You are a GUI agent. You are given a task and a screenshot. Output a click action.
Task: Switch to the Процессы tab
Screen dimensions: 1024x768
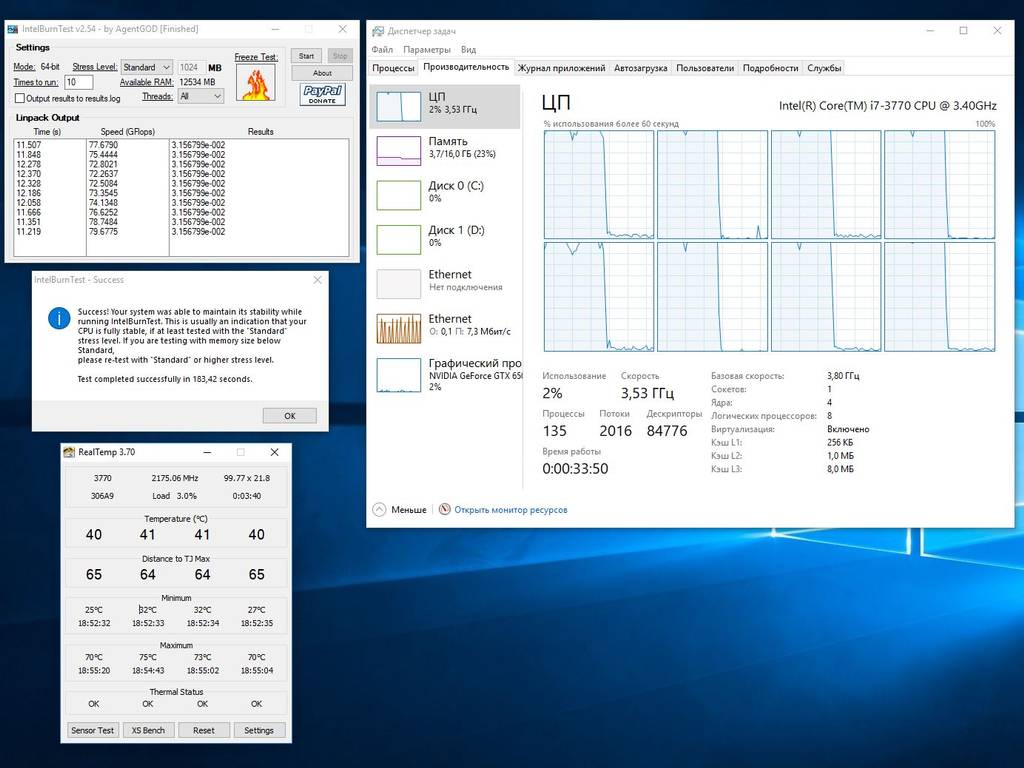(393, 68)
